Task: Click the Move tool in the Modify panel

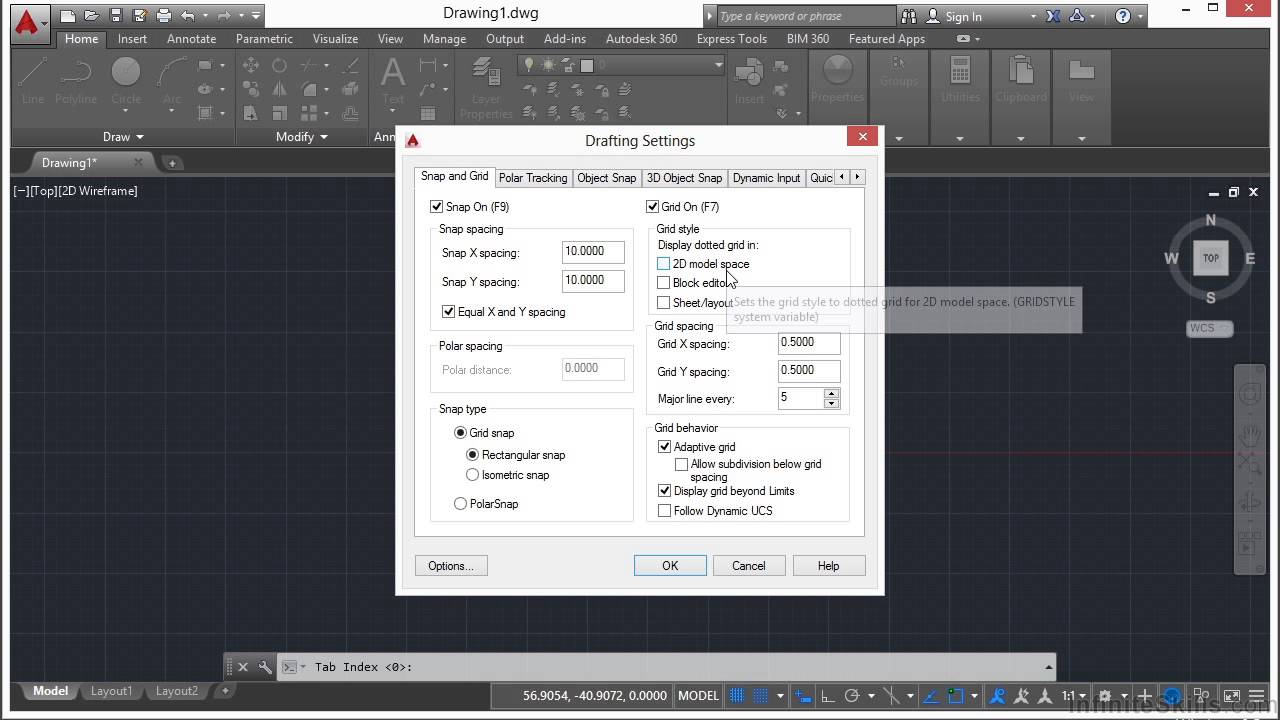Action: coord(251,65)
